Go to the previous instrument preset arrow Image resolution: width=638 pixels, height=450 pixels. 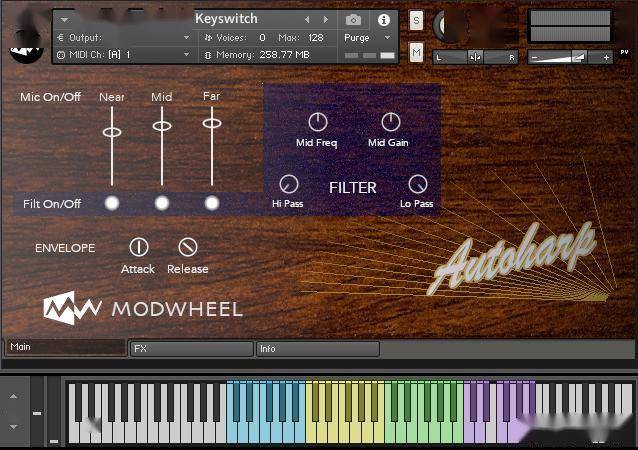[x=307, y=19]
